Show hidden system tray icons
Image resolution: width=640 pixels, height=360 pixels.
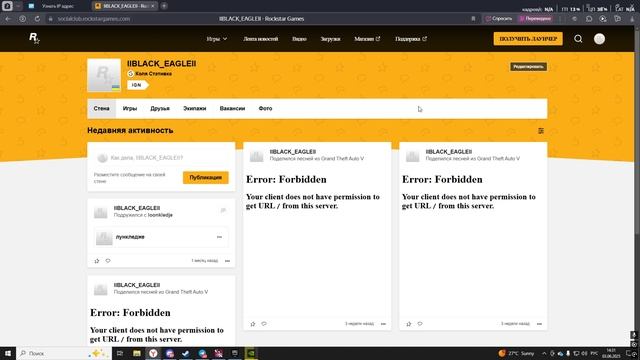pos(544,353)
